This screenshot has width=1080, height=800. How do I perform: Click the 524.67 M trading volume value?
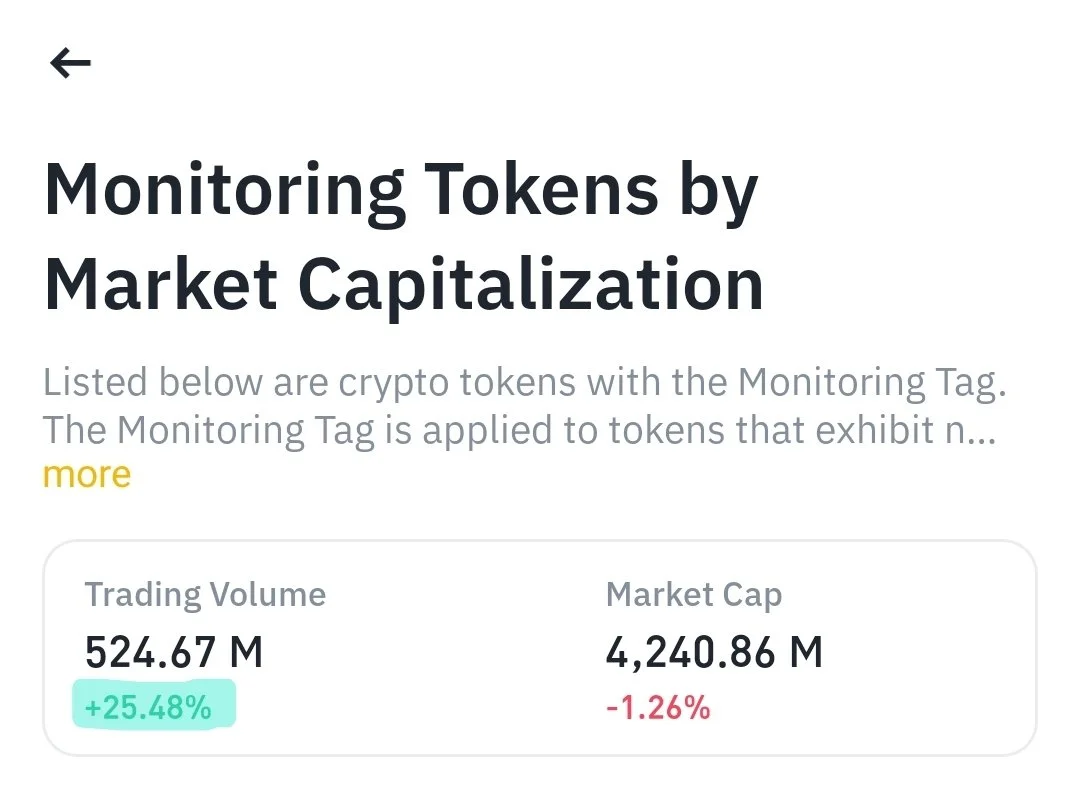[x=174, y=653]
